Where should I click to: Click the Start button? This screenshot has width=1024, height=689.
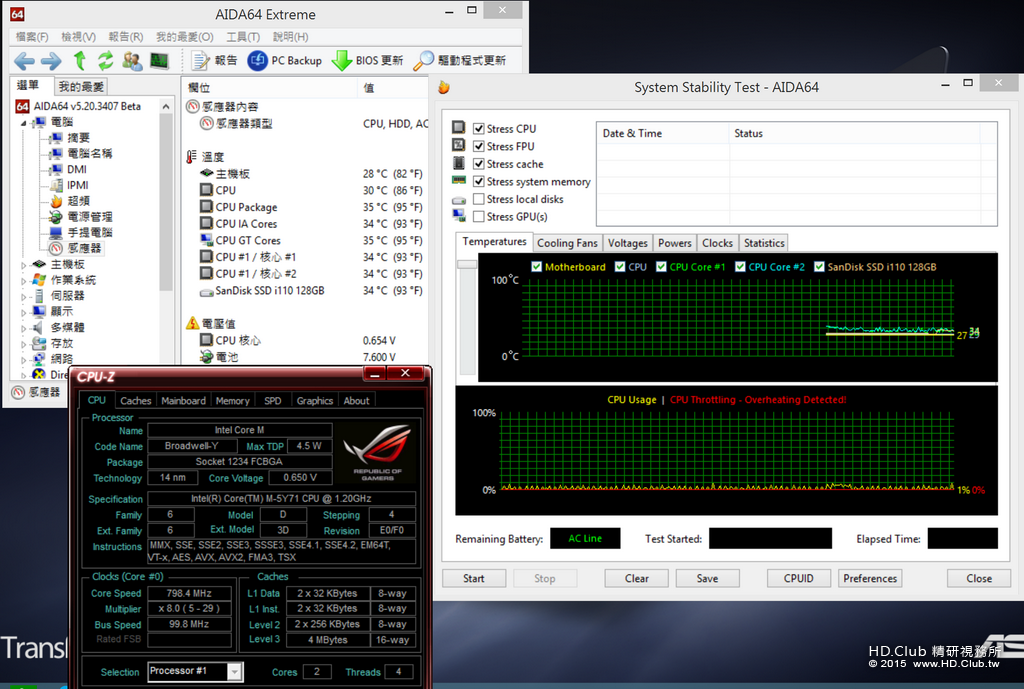click(x=473, y=579)
